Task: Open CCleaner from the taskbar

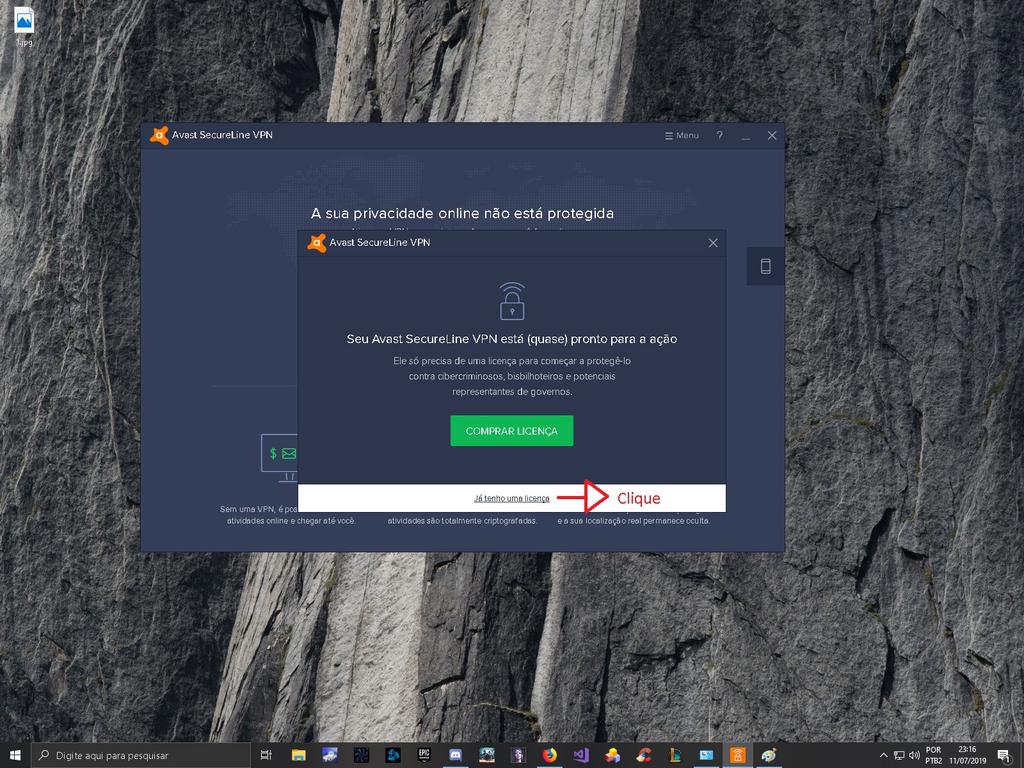Action: coord(643,755)
